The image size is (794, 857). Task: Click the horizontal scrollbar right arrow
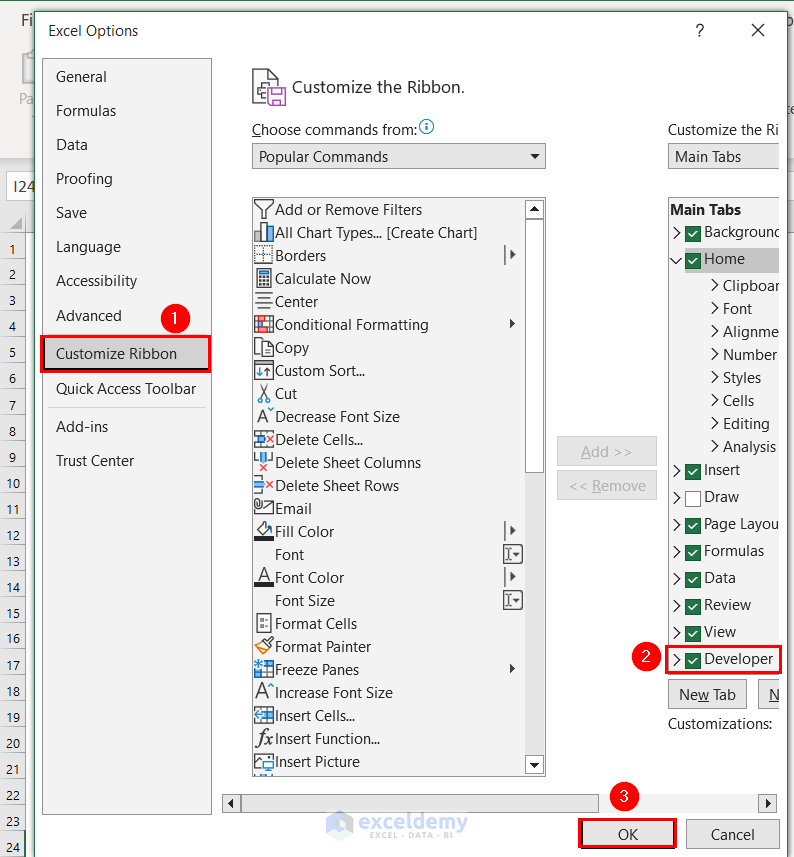click(768, 803)
